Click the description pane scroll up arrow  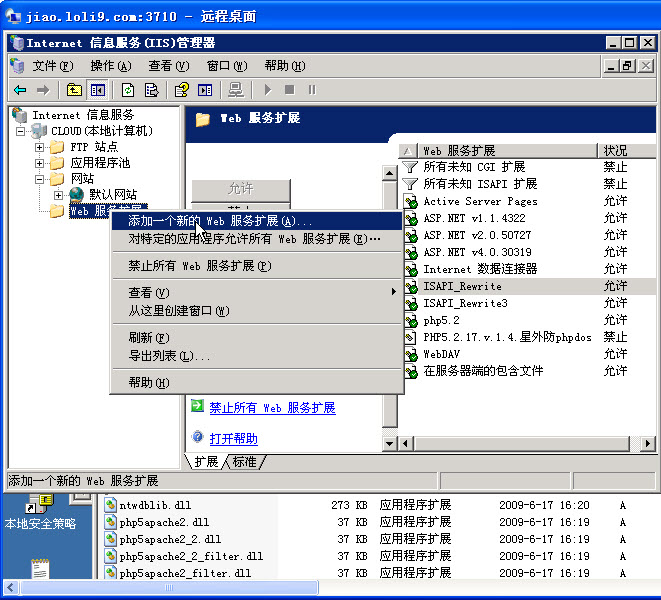(390, 173)
